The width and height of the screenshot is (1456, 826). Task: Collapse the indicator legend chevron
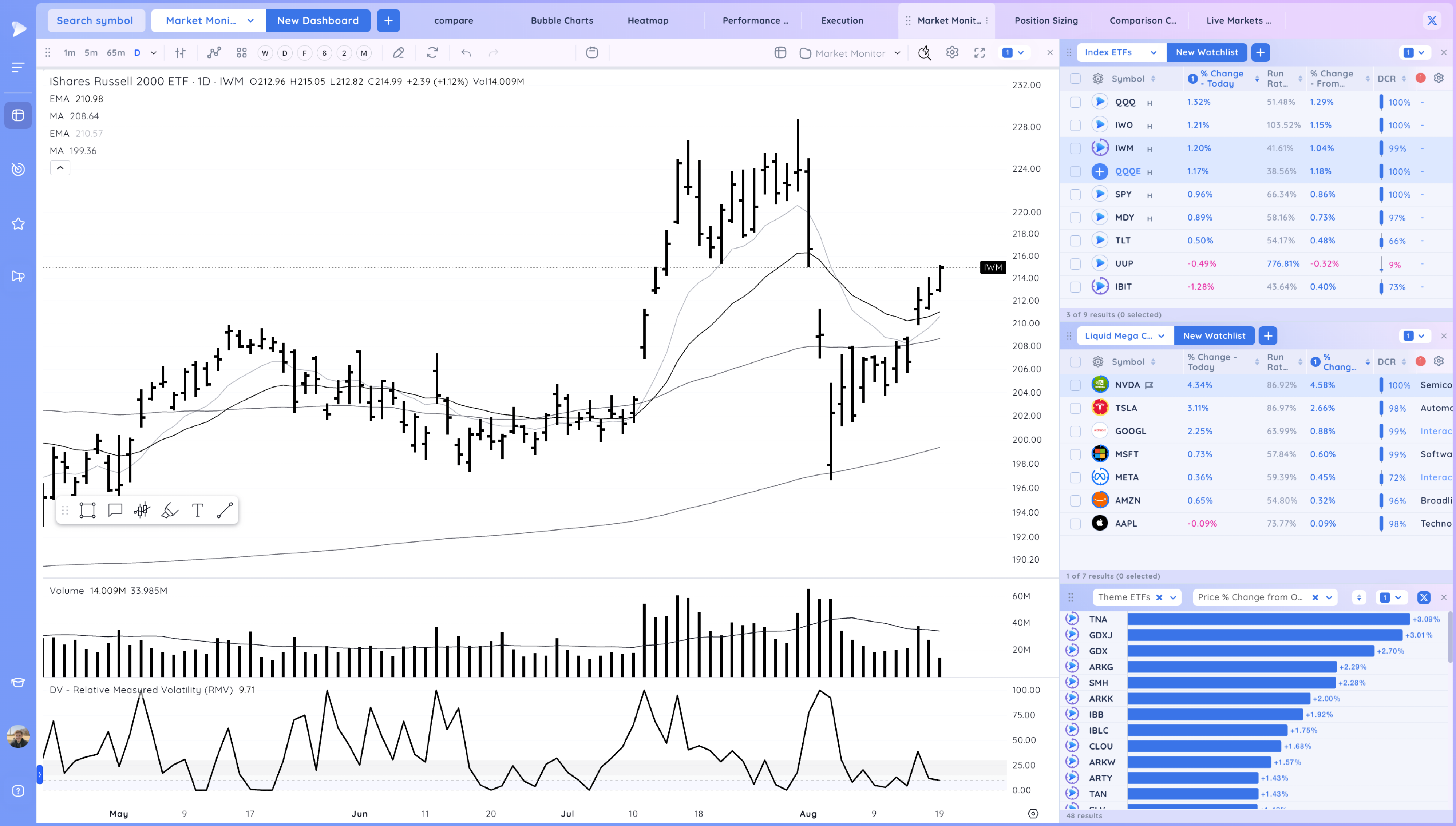point(60,168)
